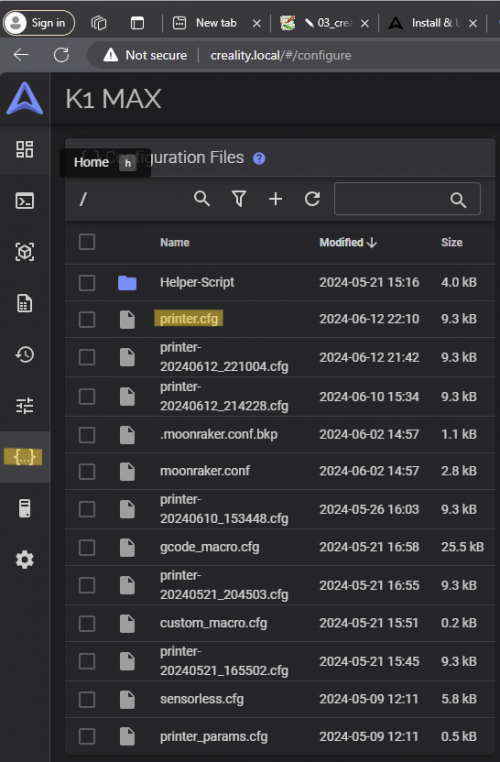Check the Helper-Script row checkbox
This screenshot has height=762, width=500.
pyautogui.click(x=87, y=283)
